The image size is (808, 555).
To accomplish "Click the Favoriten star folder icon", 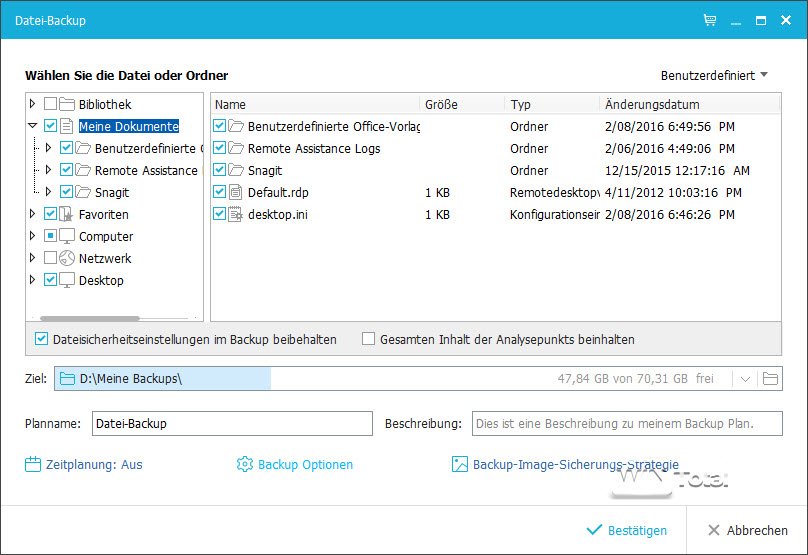I will click(x=66, y=214).
